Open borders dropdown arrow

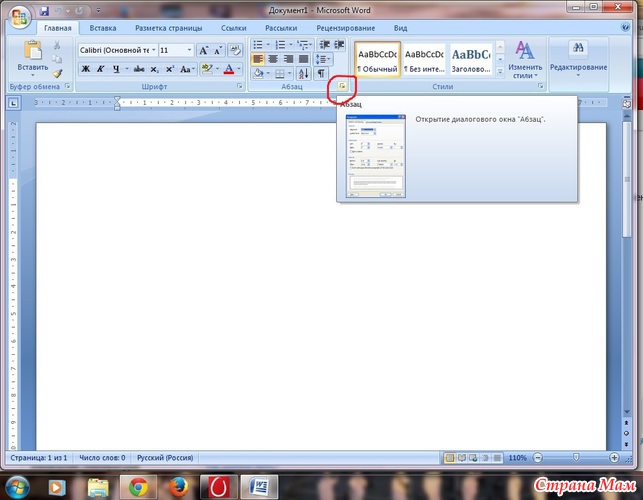pos(290,74)
